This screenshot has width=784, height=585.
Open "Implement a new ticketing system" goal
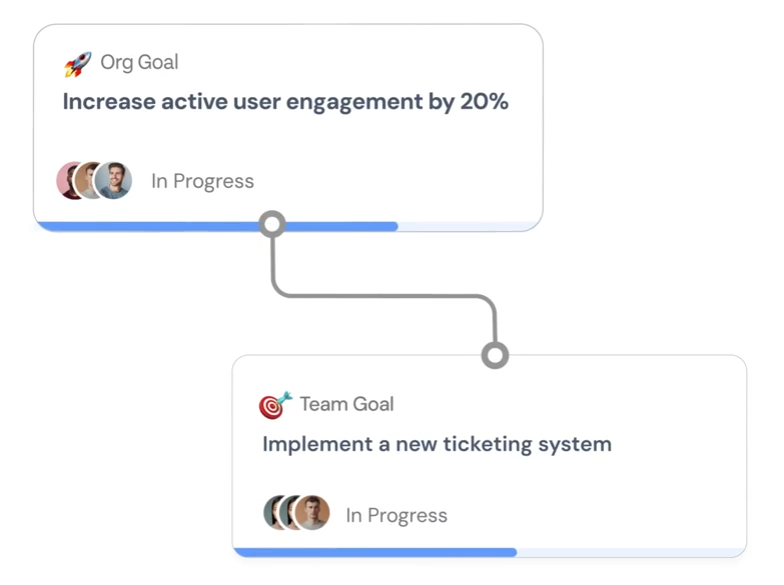pyautogui.click(x=436, y=444)
